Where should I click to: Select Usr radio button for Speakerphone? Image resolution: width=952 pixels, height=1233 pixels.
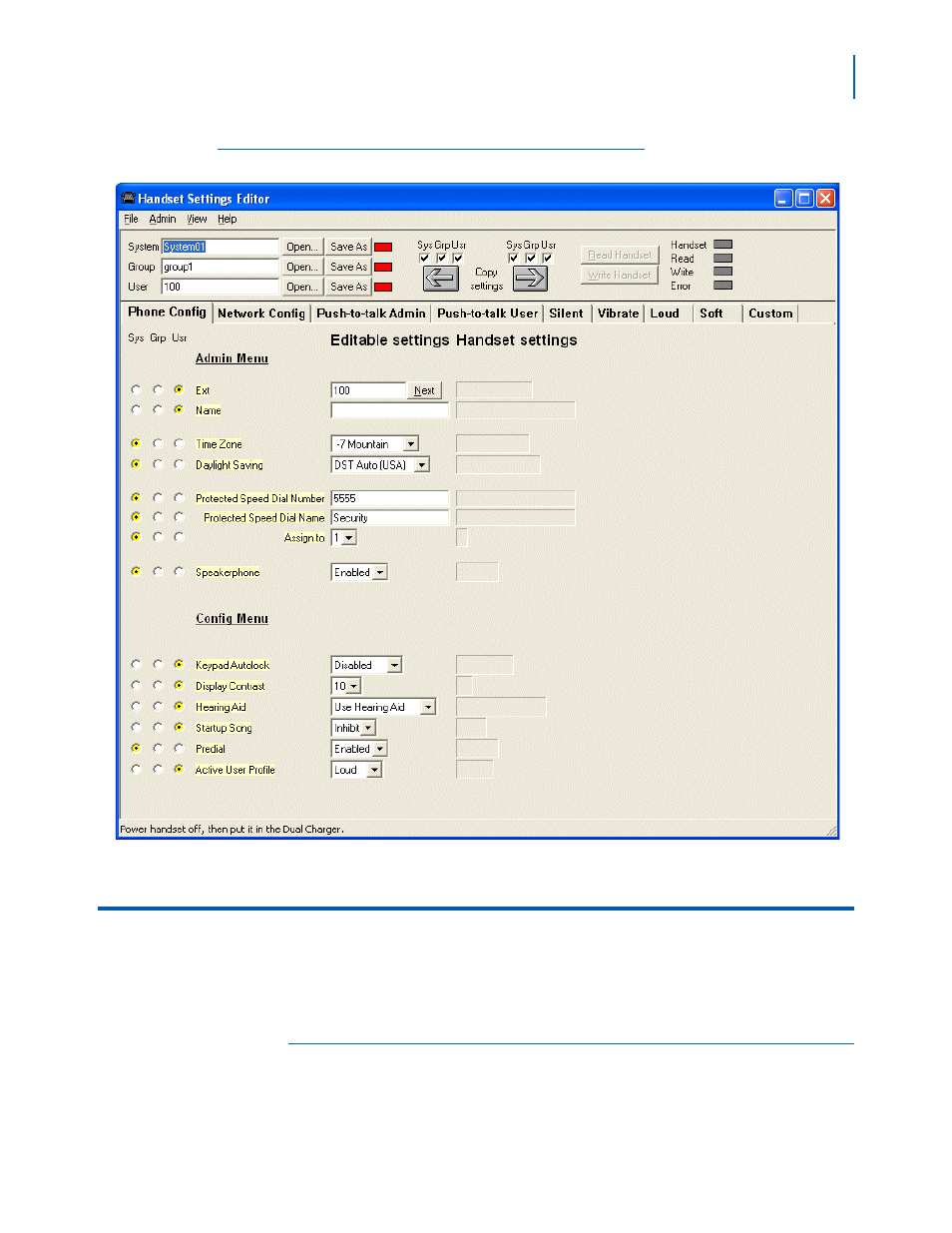[x=179, y=571]
